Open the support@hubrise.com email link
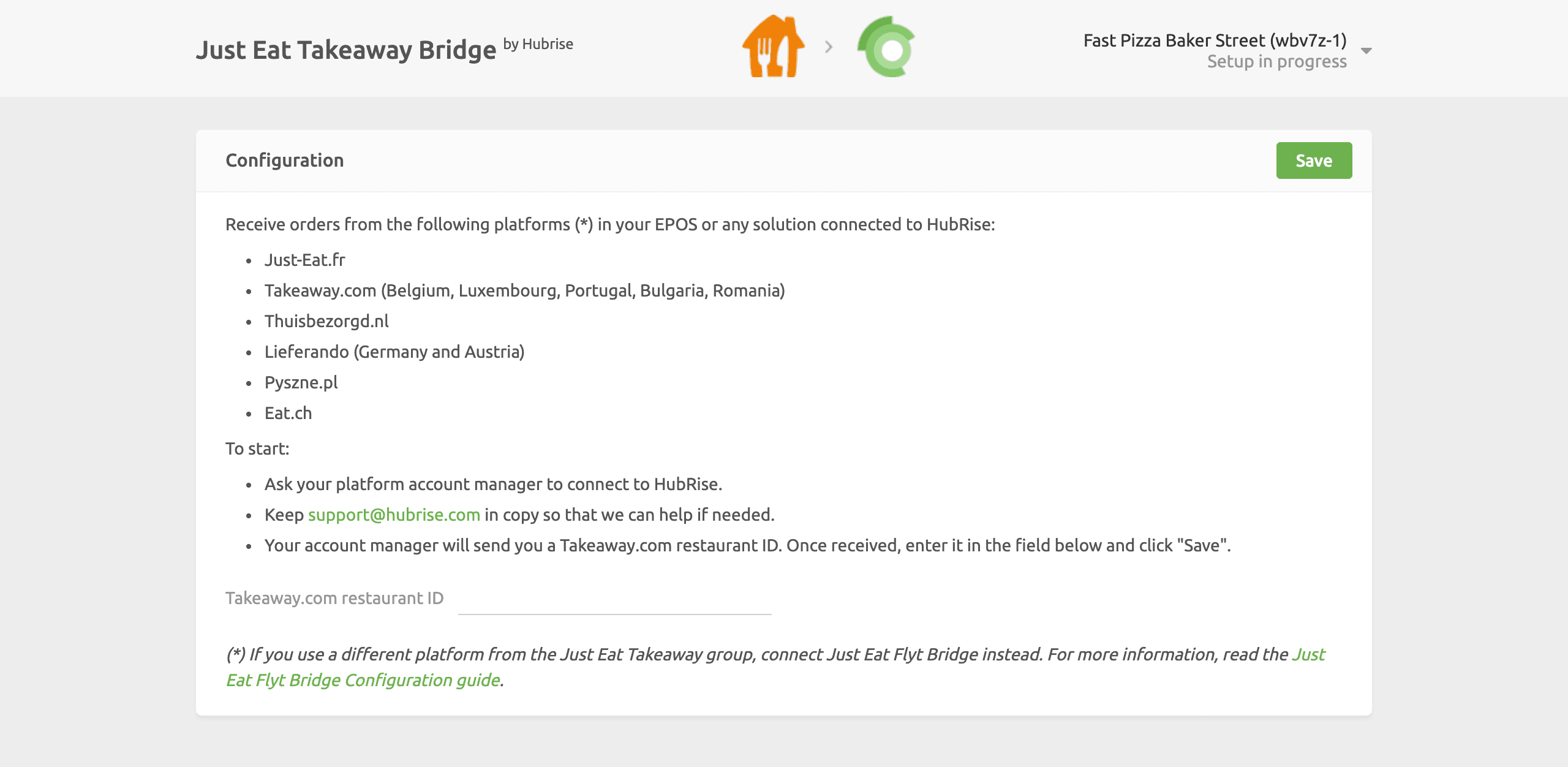 coord(394,515)
